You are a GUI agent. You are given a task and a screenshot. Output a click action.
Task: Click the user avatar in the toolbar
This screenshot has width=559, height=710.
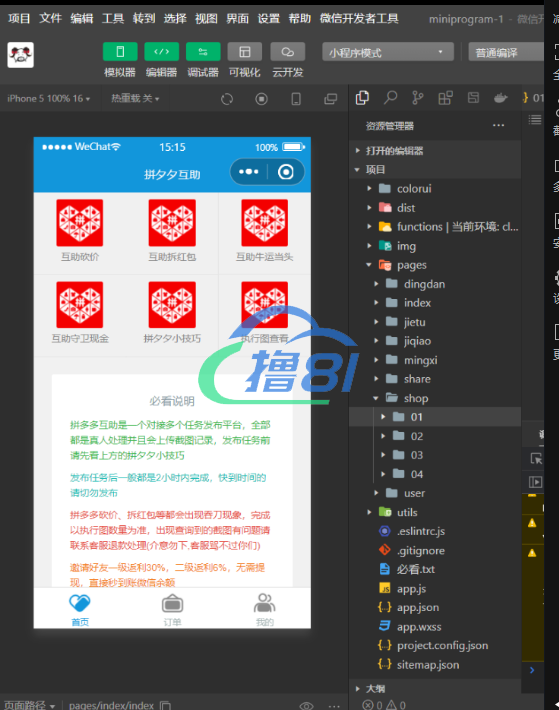pyautogui.click(x=20, y=55)
